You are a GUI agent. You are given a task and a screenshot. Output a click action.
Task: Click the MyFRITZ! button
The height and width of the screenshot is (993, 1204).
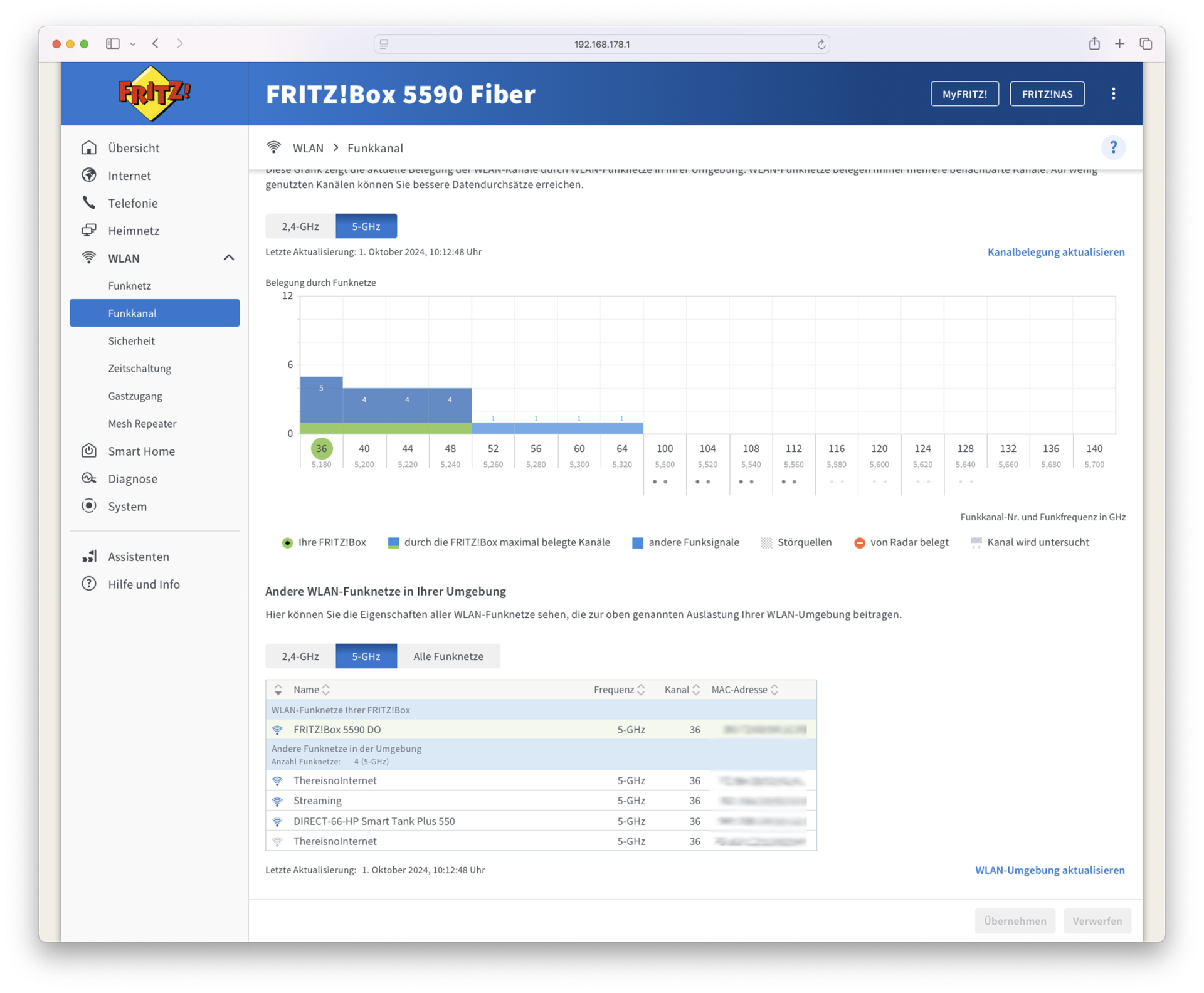[964, 93]
